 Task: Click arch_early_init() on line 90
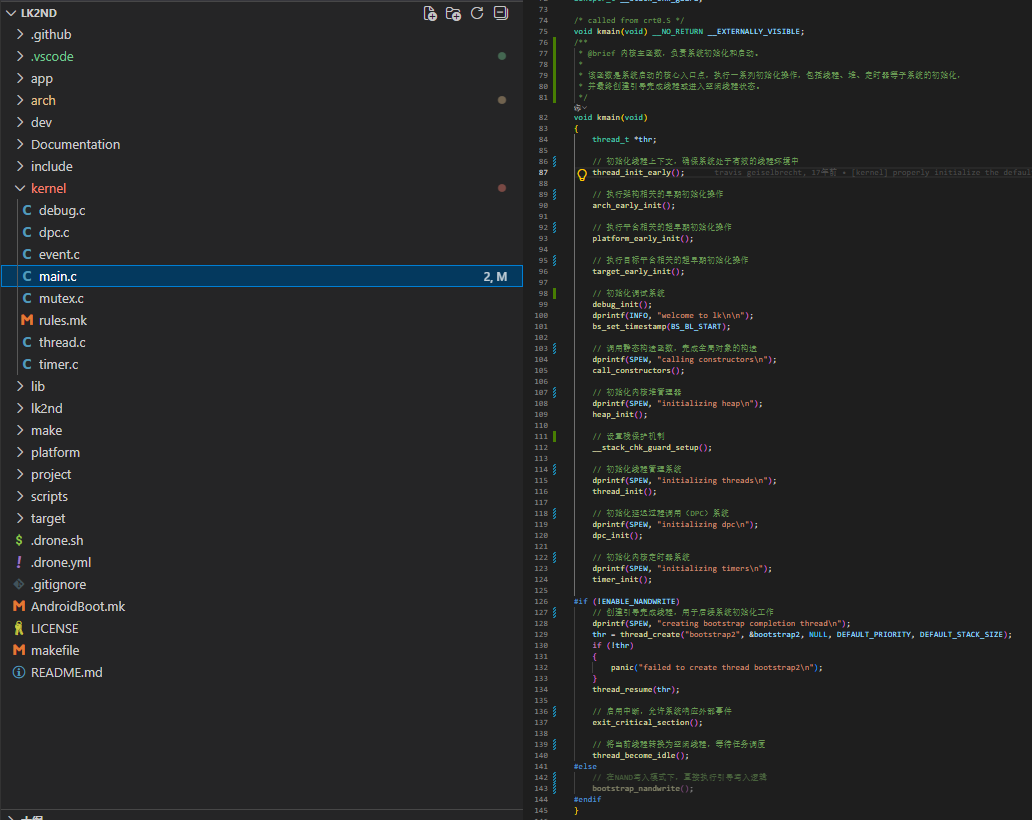click(633, 205)
